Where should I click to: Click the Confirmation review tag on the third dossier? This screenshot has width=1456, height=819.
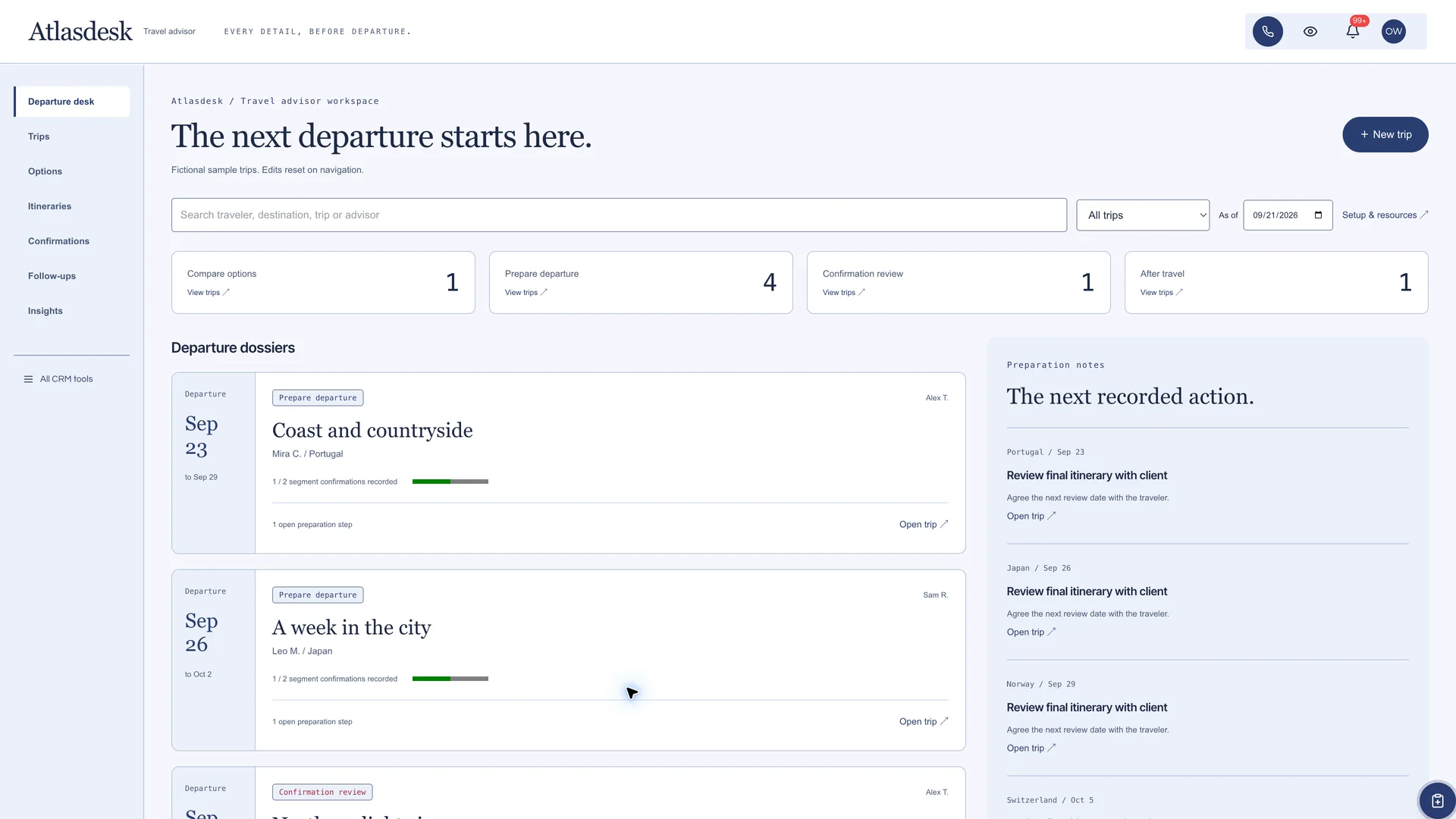tap(322, 792)
